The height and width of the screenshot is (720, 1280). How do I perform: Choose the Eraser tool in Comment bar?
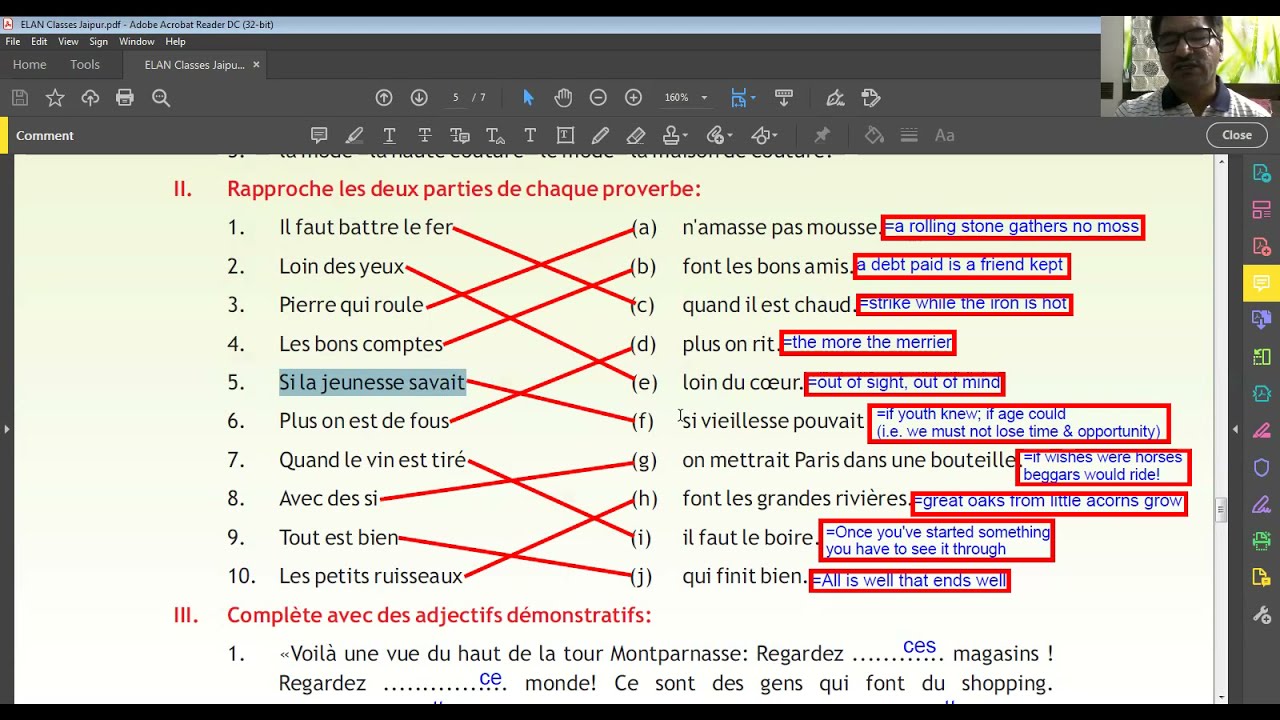[x=636, y=135]
